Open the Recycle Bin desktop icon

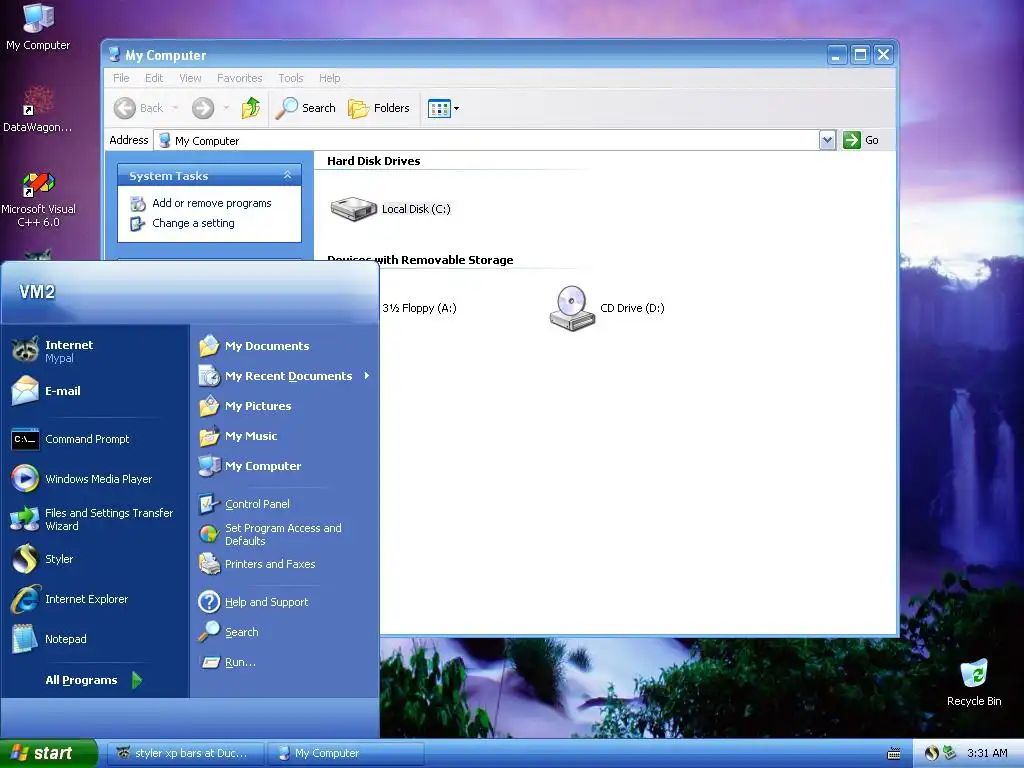974,682
